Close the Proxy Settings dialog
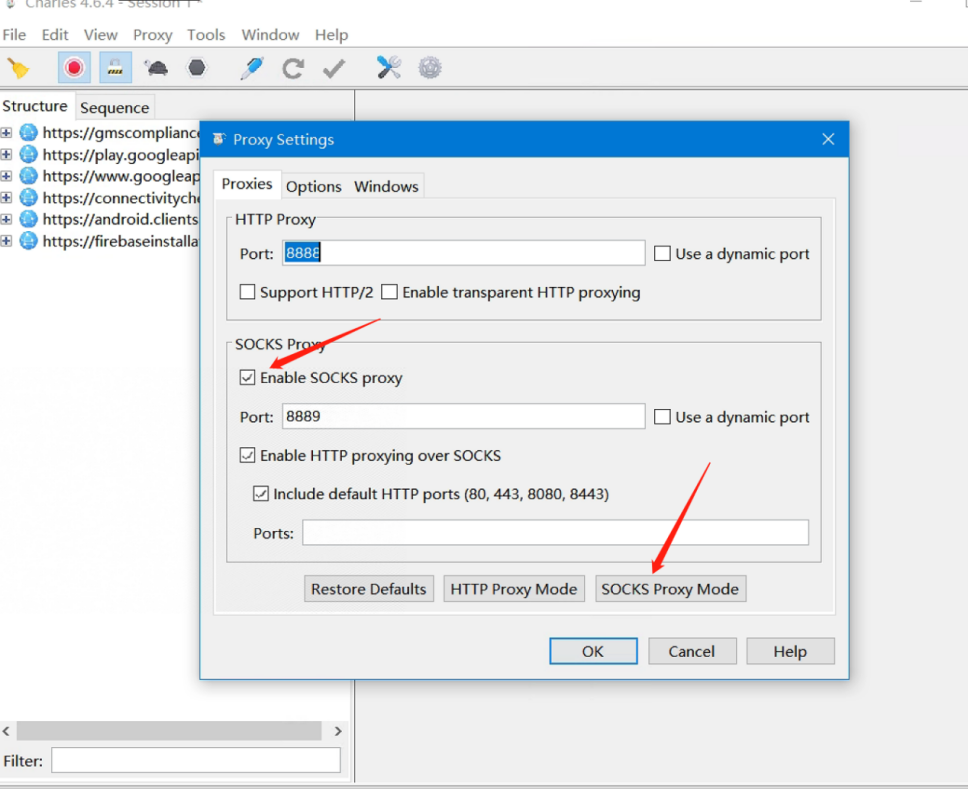 coord(828,139)
